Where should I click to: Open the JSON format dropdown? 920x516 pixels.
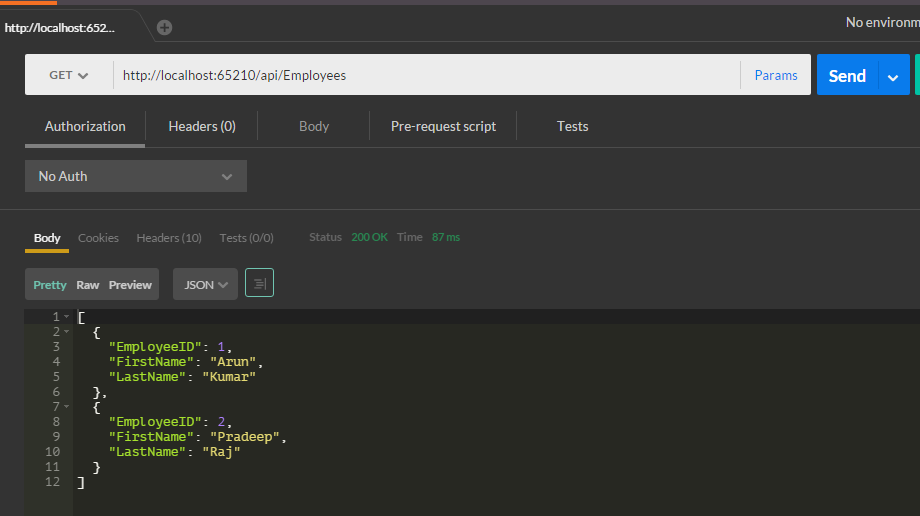(206, 284)
